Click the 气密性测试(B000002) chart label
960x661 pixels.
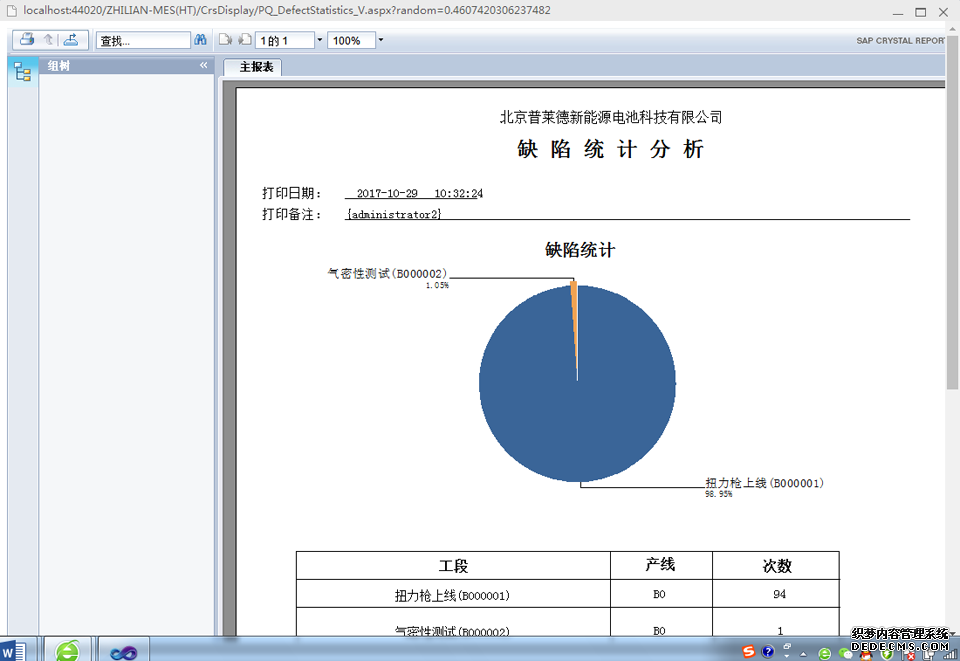click(387, 273)
